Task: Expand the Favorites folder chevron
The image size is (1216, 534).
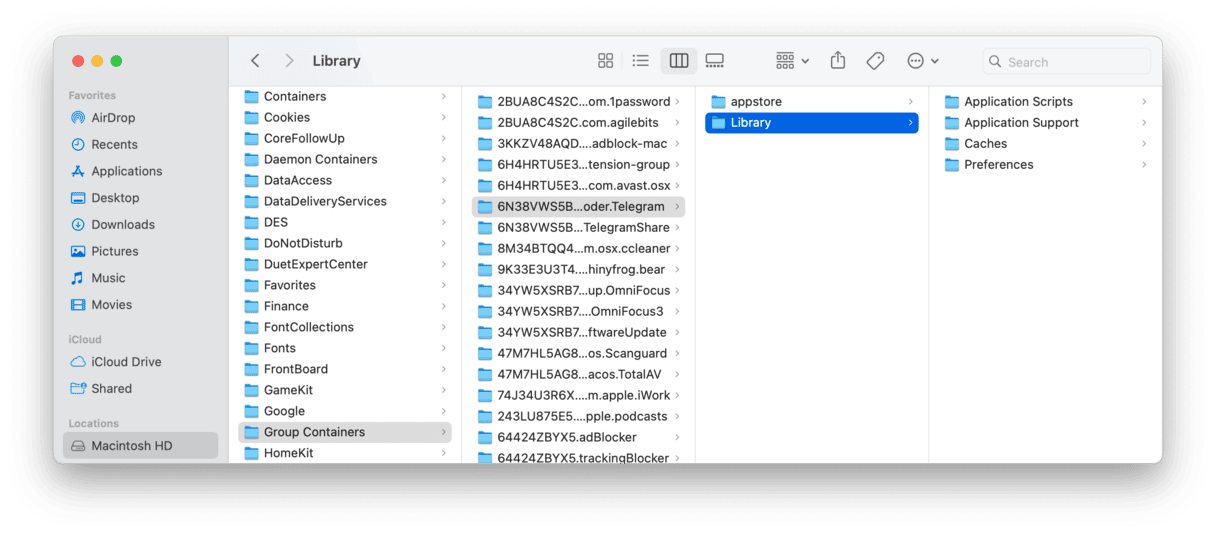Action: (444, 286)
